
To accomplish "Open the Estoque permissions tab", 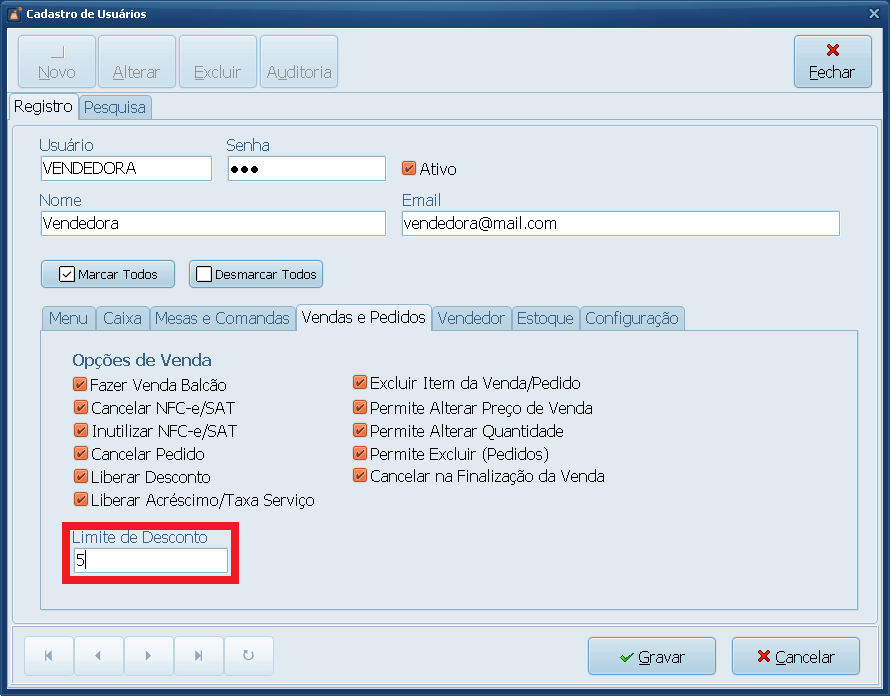I will click(545, 318).
